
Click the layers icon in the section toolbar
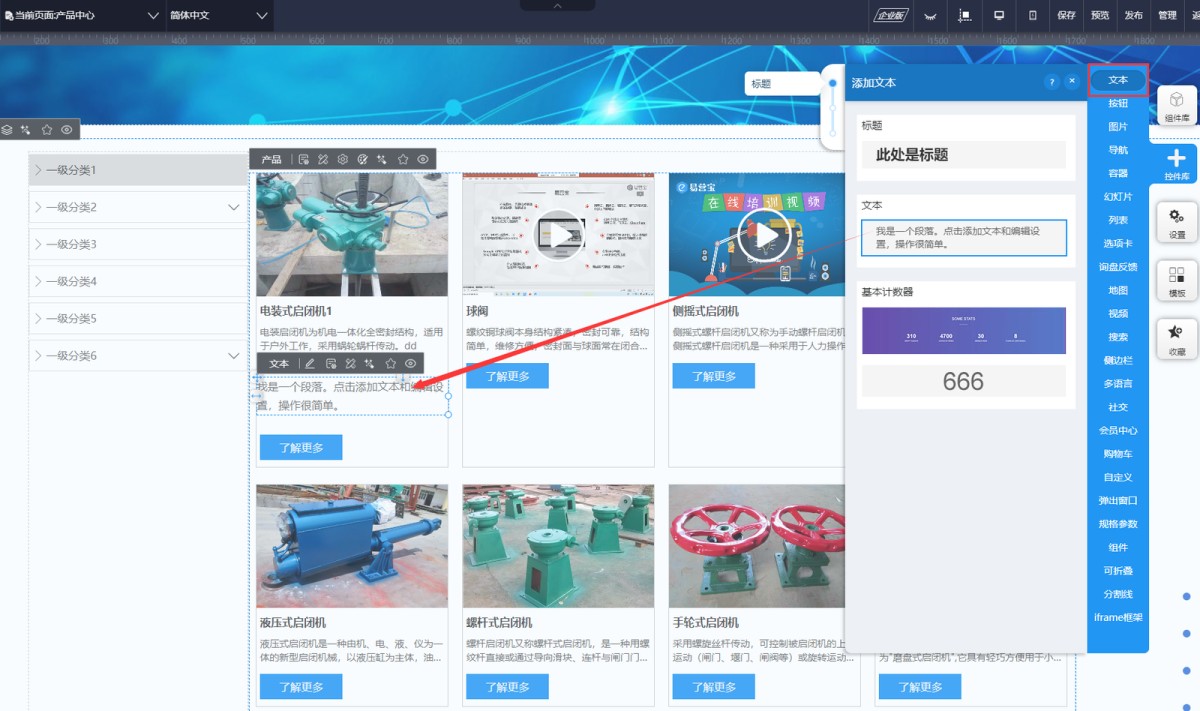(x=7, y=130)
